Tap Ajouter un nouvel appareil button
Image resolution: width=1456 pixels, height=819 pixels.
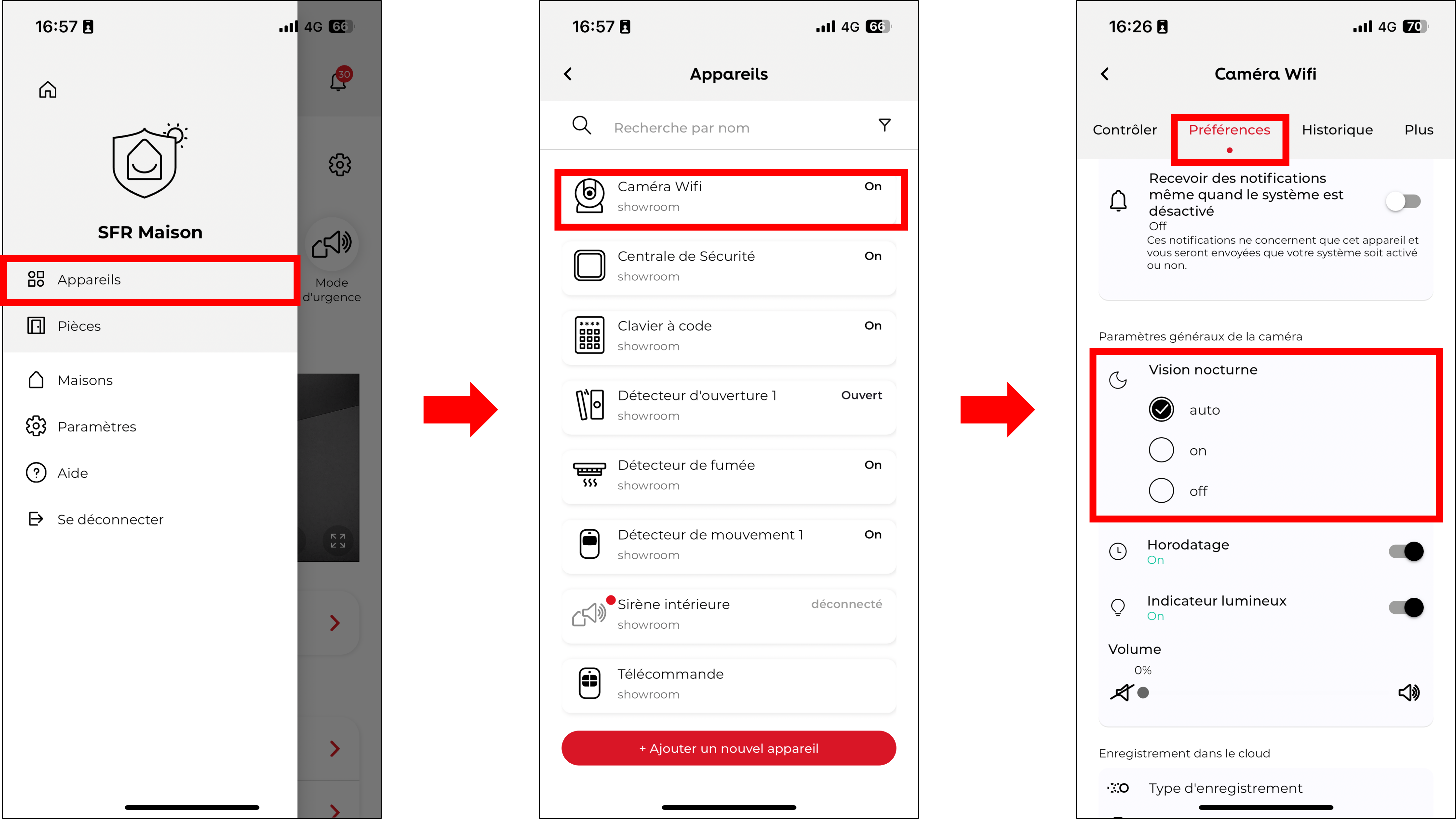[x=728, y=748]
